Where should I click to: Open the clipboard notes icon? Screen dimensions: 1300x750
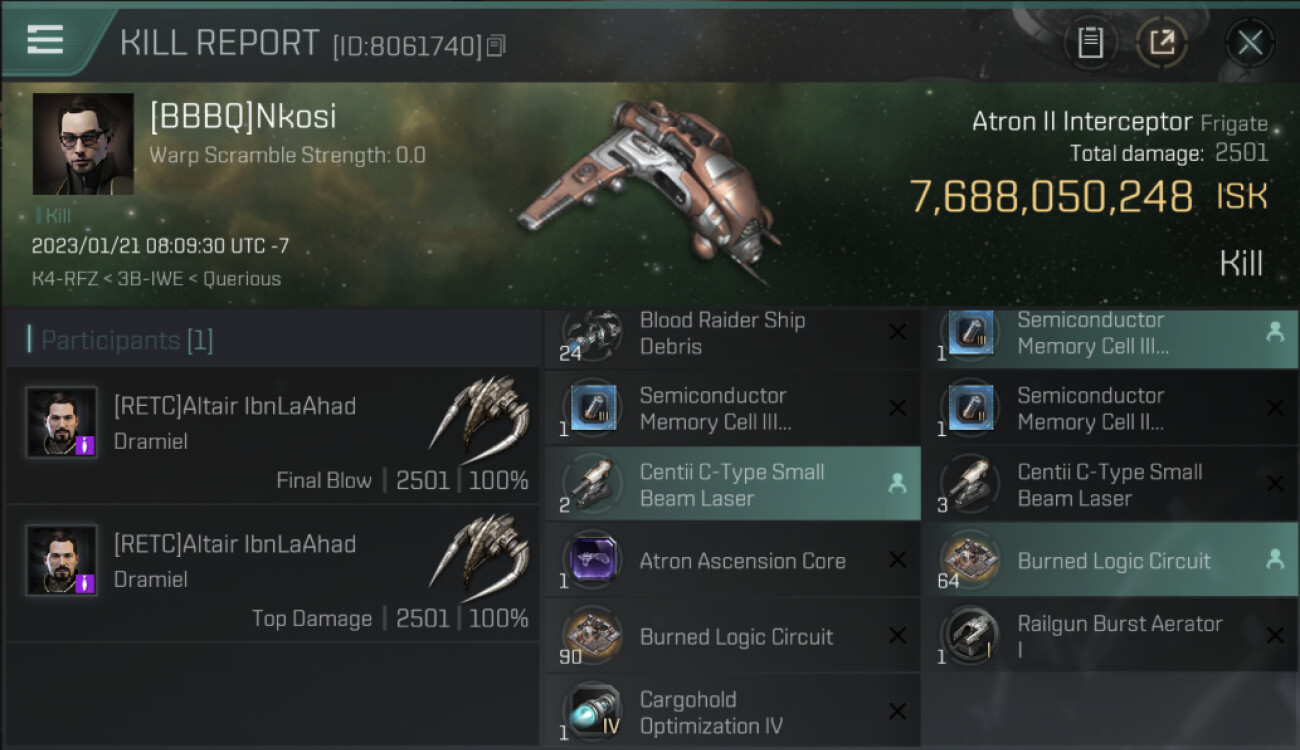tap(1090, 42)
